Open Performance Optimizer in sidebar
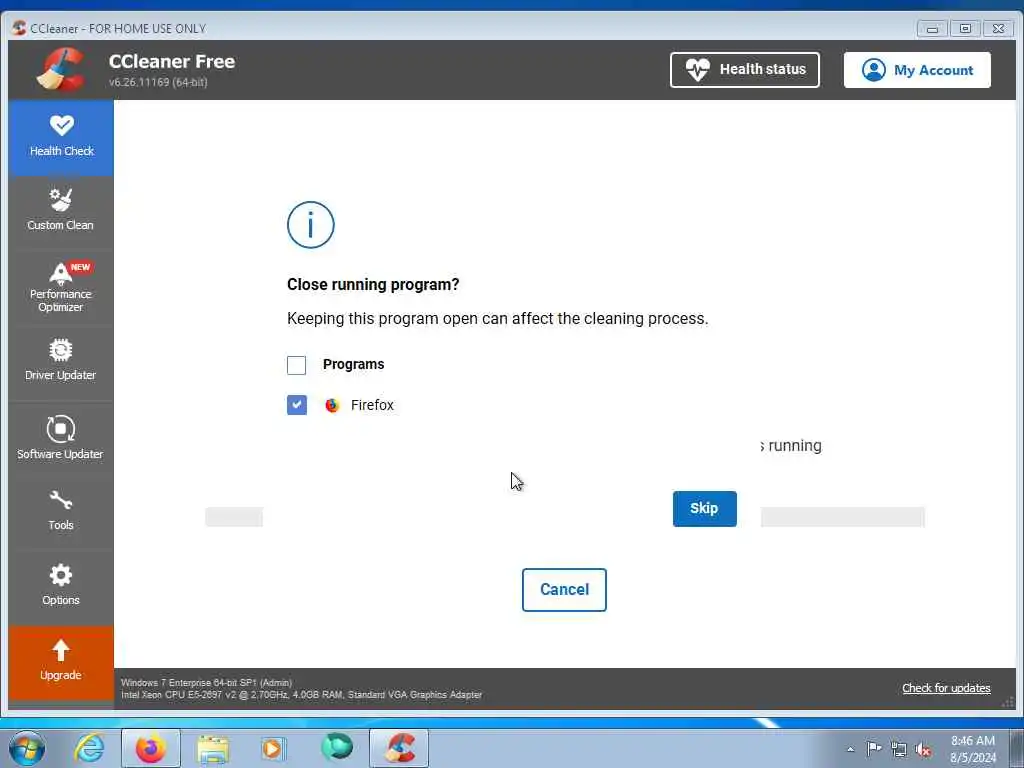This screenshot has height=768, width=1024. (x=61, y=287)
